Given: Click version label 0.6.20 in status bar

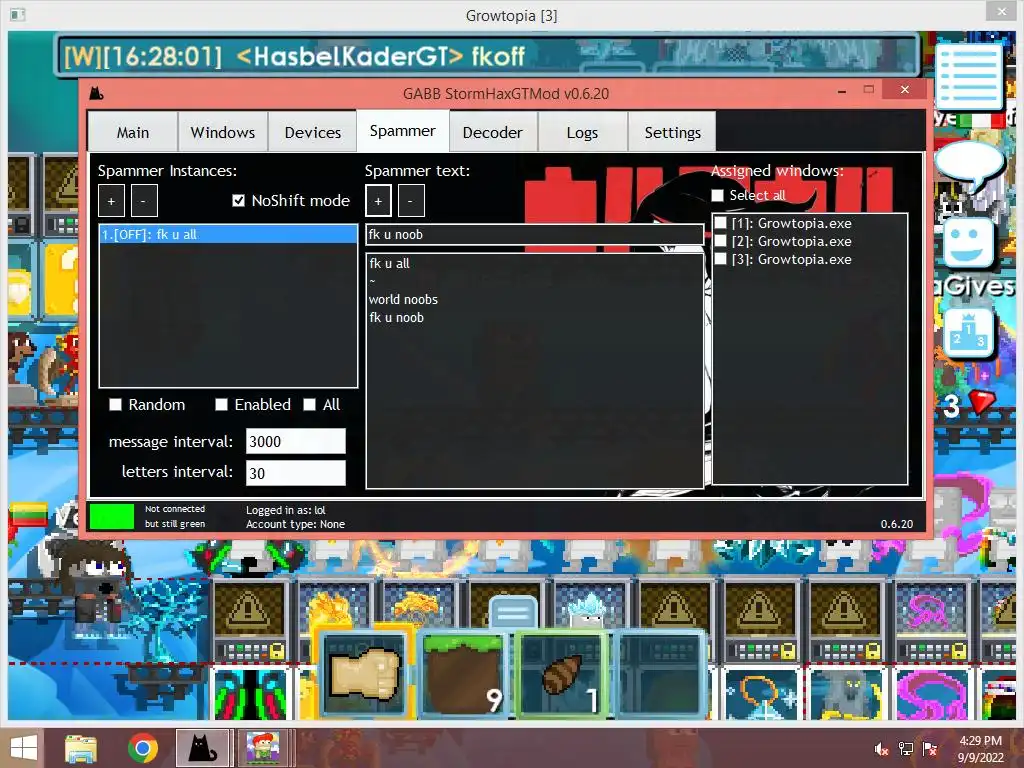Looking at the screenshot, I should click(x=897, y=524).
